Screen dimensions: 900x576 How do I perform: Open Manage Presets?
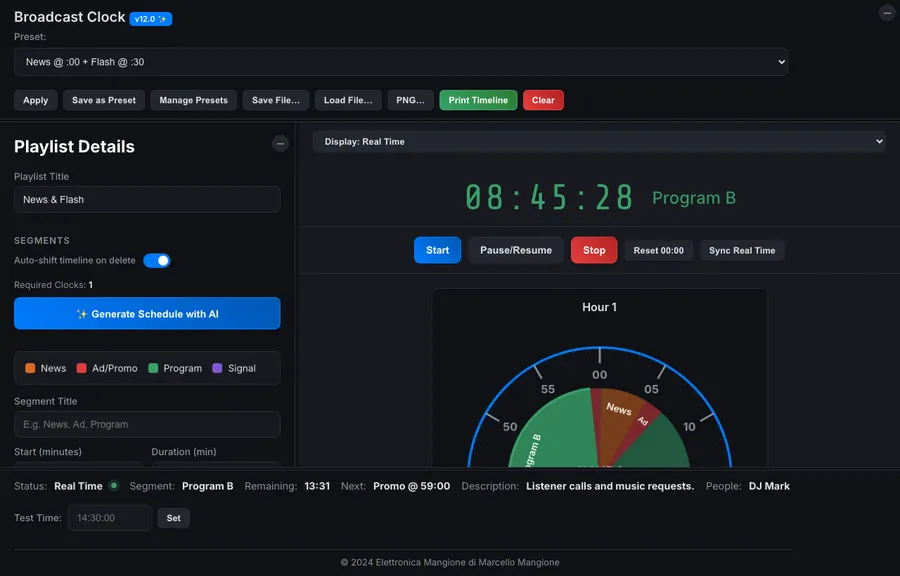193,100
